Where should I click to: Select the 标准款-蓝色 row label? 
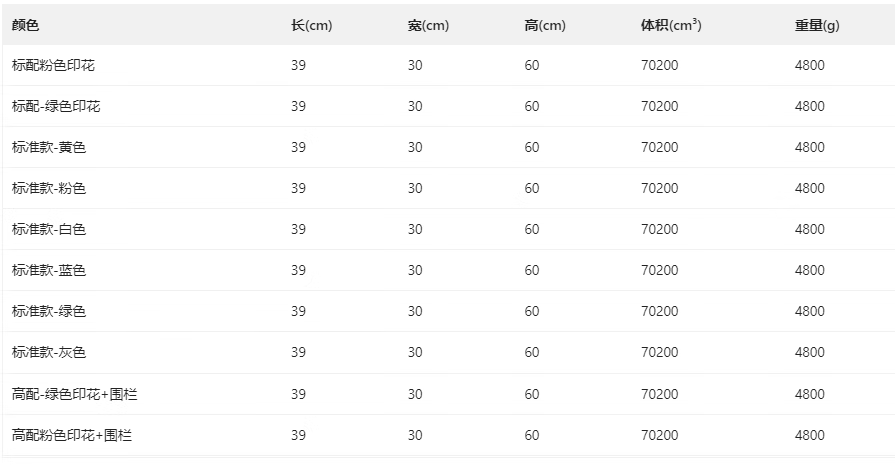49,270
